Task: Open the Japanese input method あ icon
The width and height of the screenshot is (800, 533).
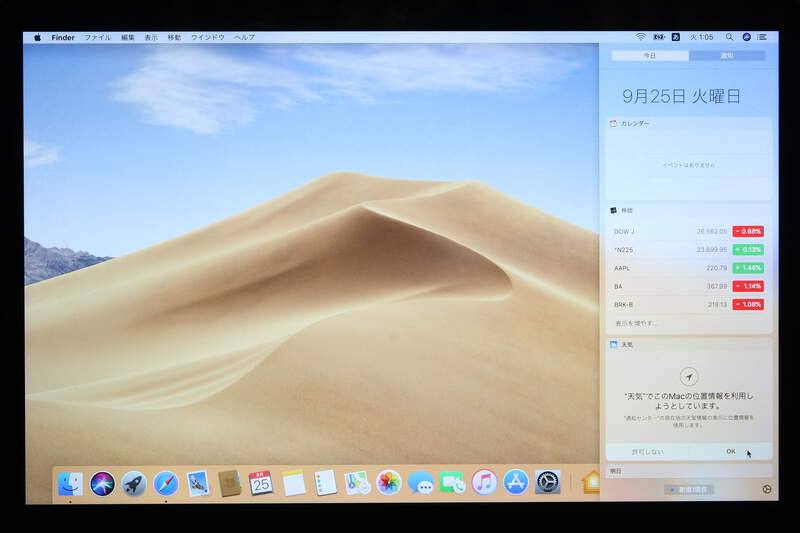Action: (x=676, y=37)
